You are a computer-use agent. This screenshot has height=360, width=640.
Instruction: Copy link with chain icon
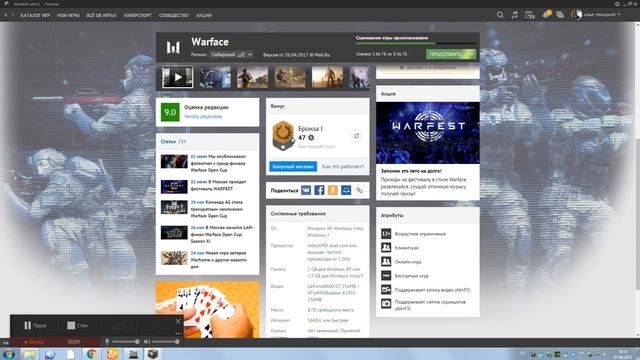coord(359,190)
